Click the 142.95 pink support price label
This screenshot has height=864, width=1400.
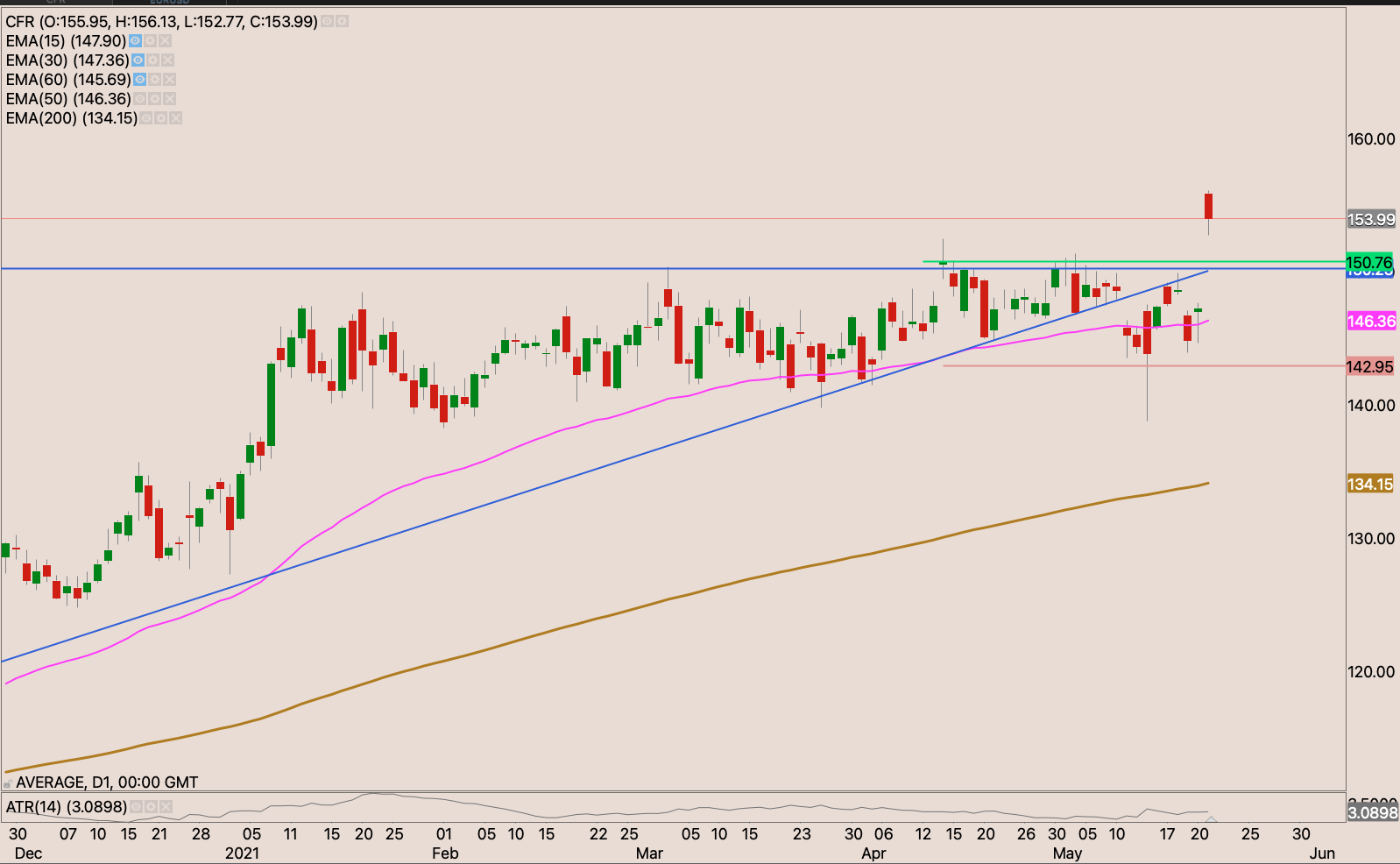(1369, 366)
